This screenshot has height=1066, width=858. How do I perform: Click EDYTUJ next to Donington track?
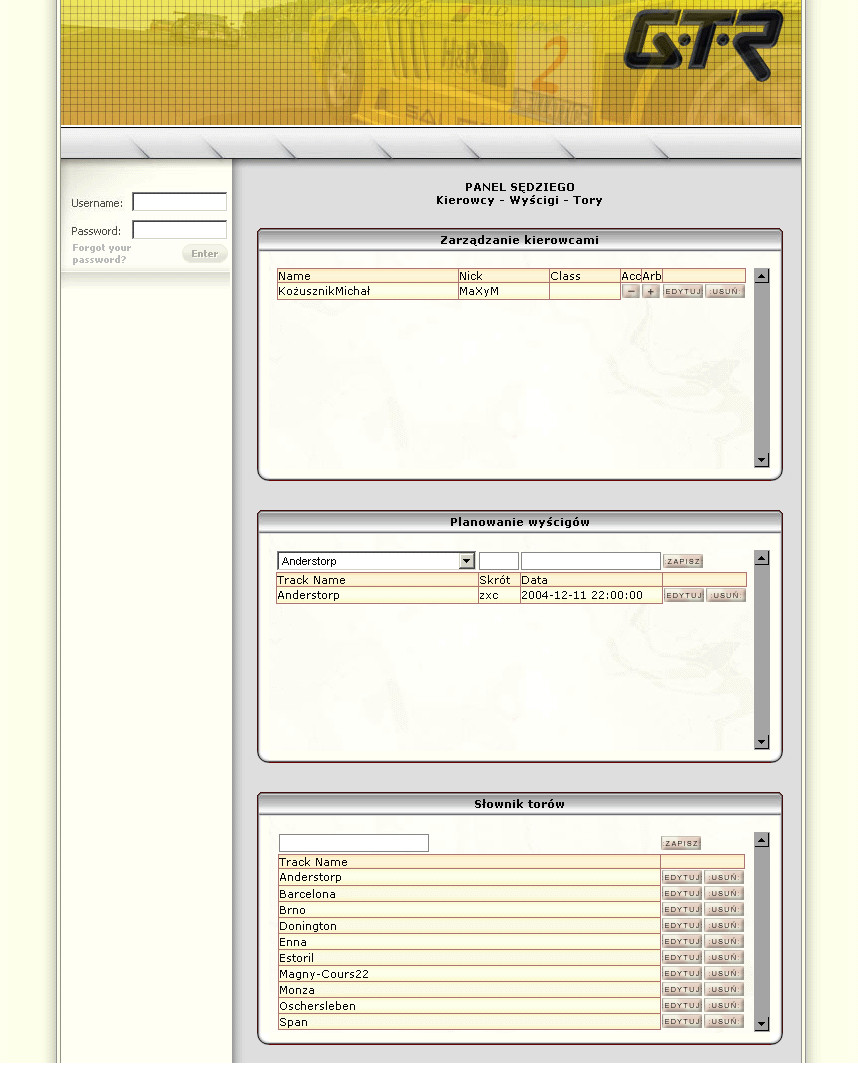click(682, 926)
